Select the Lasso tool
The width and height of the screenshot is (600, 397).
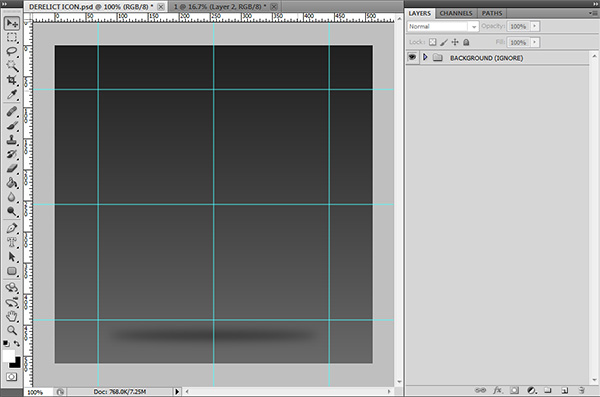[12, 51]
